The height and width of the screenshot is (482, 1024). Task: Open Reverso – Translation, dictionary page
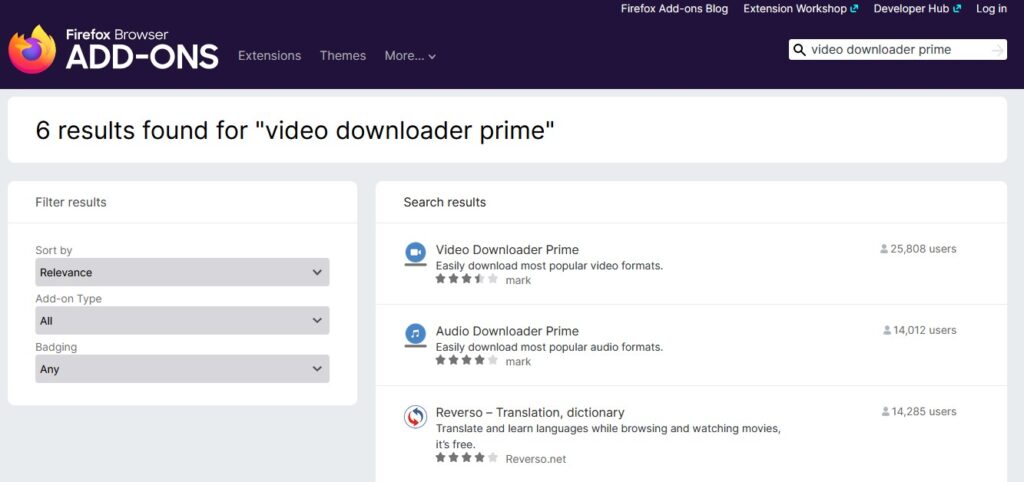pyautogui.click(x=530, y=413)
